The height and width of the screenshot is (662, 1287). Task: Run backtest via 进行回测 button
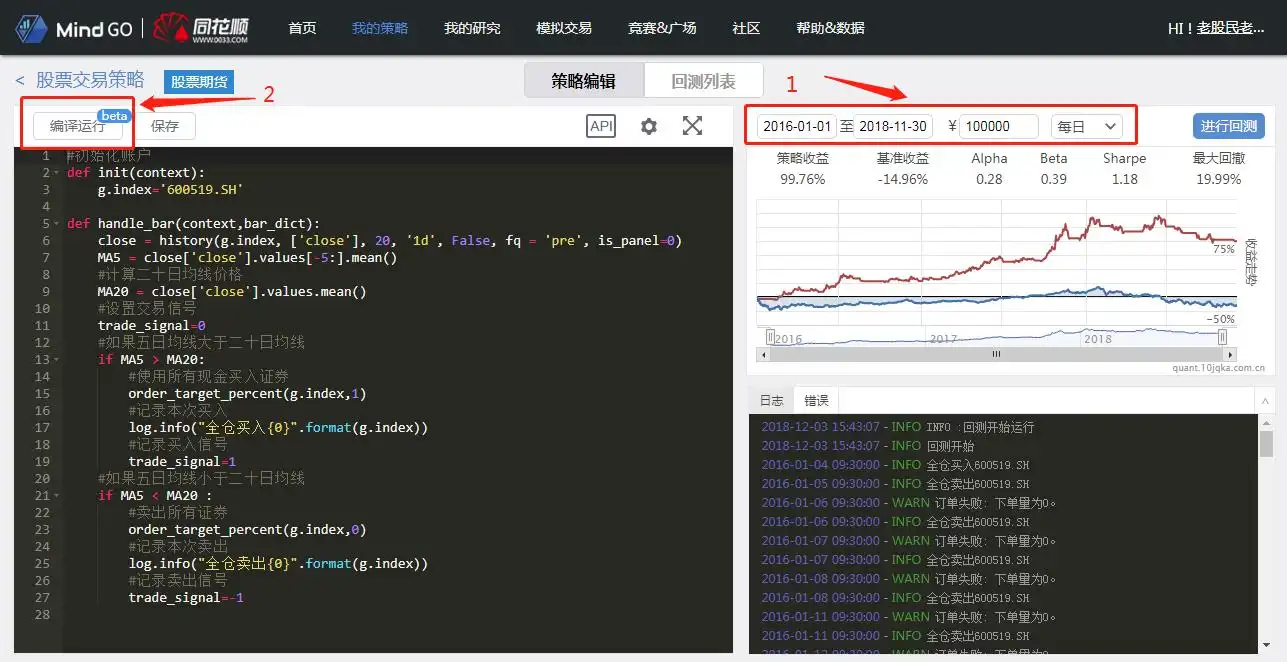click(x=1229, y=125)
